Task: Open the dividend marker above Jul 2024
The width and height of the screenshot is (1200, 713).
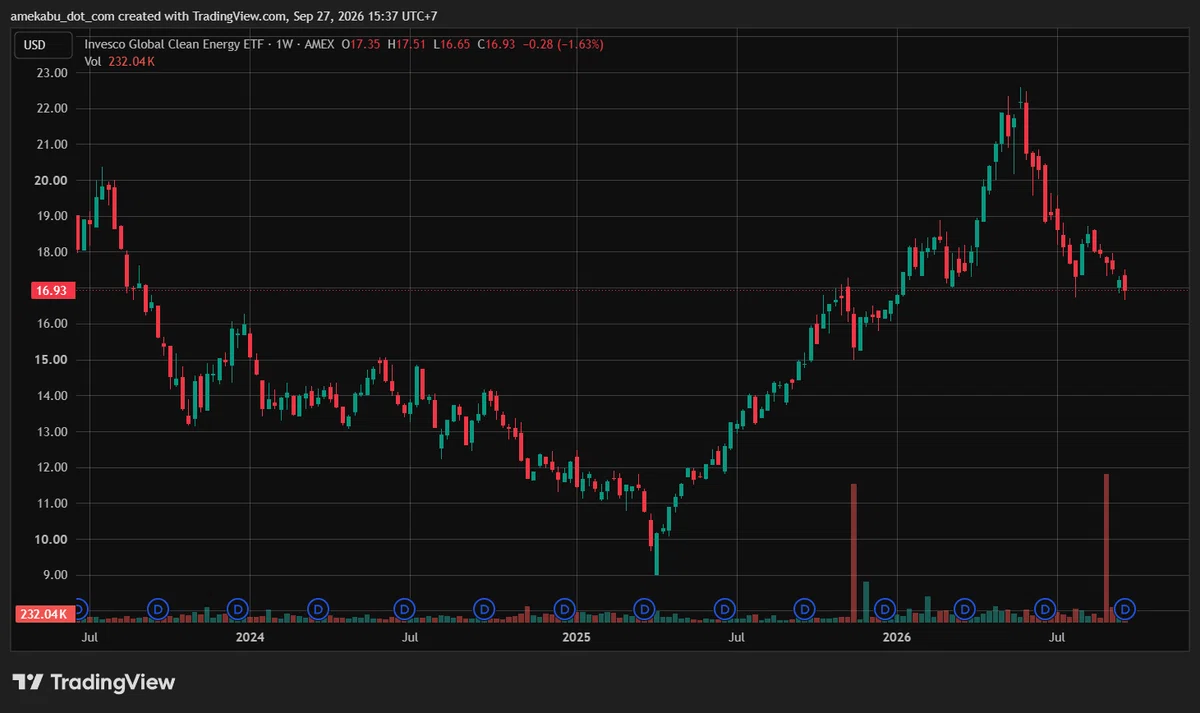Action: pyautogui.click(x=404, y=608)
